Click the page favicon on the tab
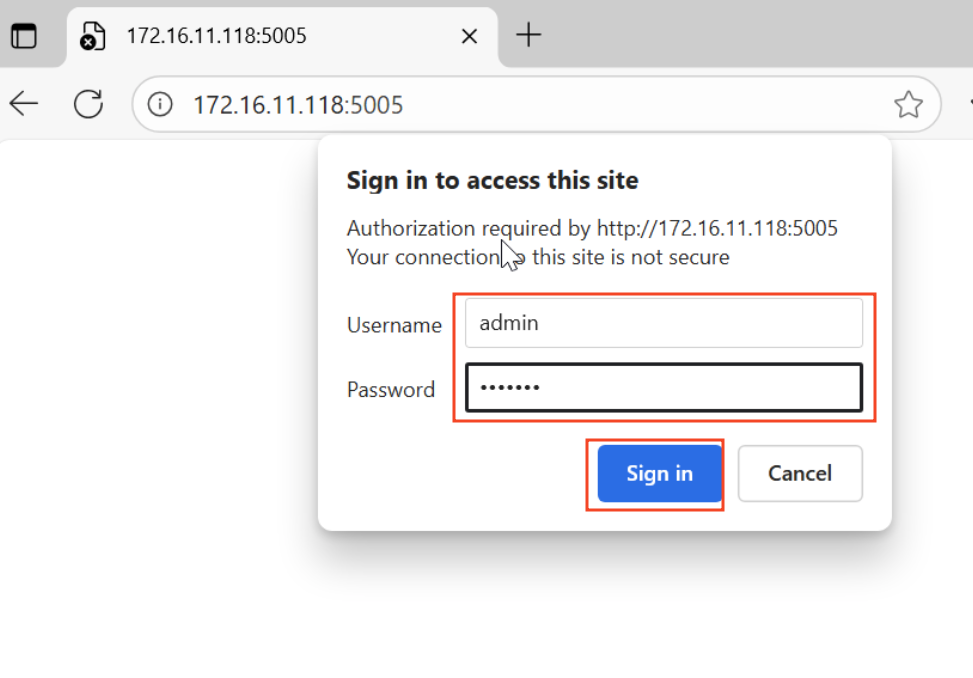This screenshot has width=973, height=678. pos(92,36)
